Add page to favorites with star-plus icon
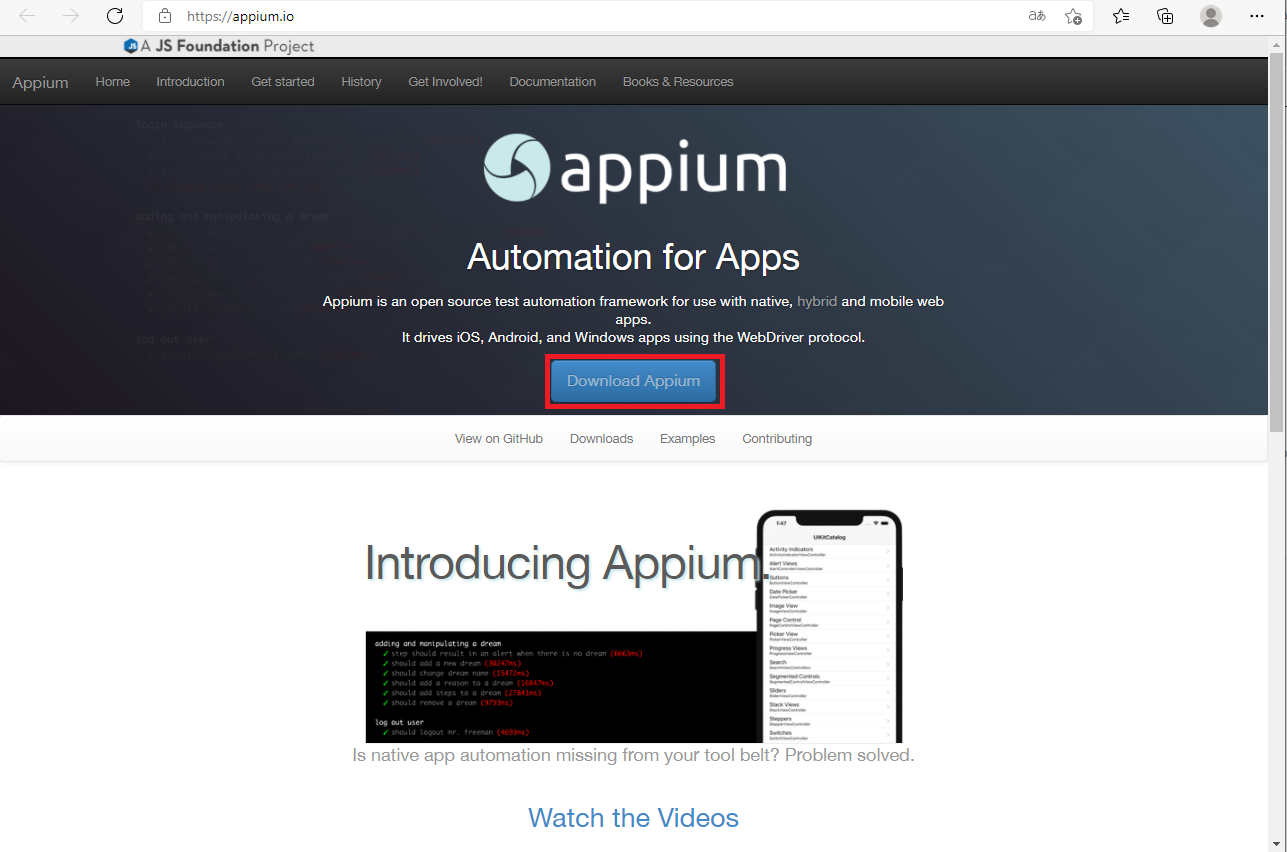Screen dimensions: 1287x852 [x=1073, y=16]
